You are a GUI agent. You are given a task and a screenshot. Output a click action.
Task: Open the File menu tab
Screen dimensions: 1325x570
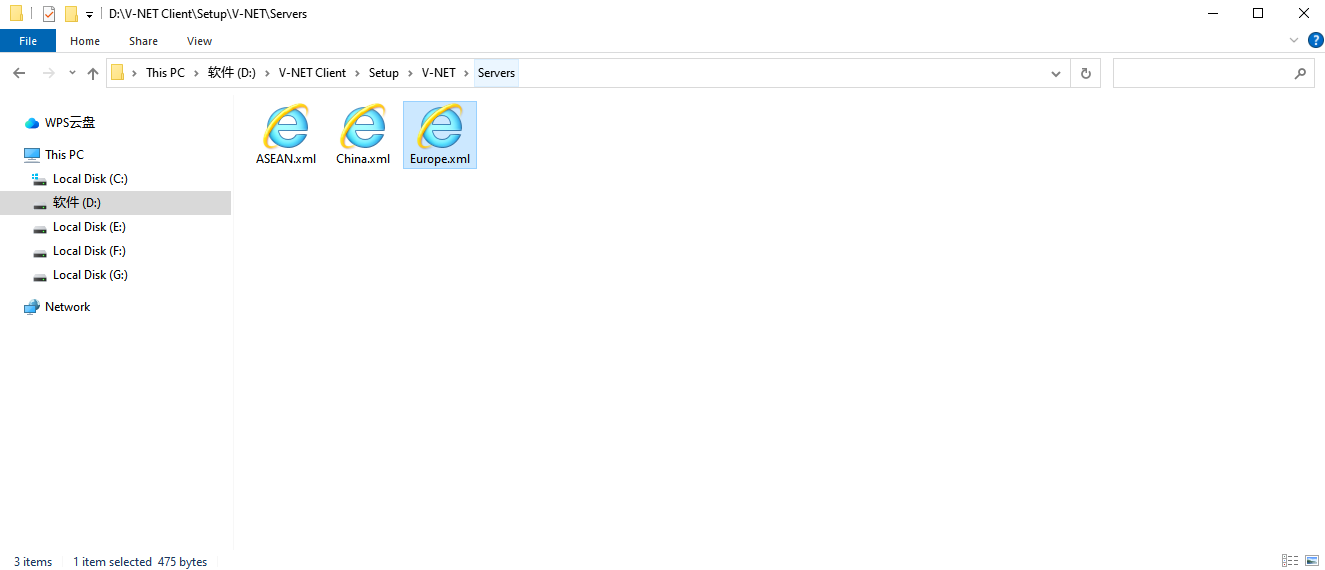28,41
